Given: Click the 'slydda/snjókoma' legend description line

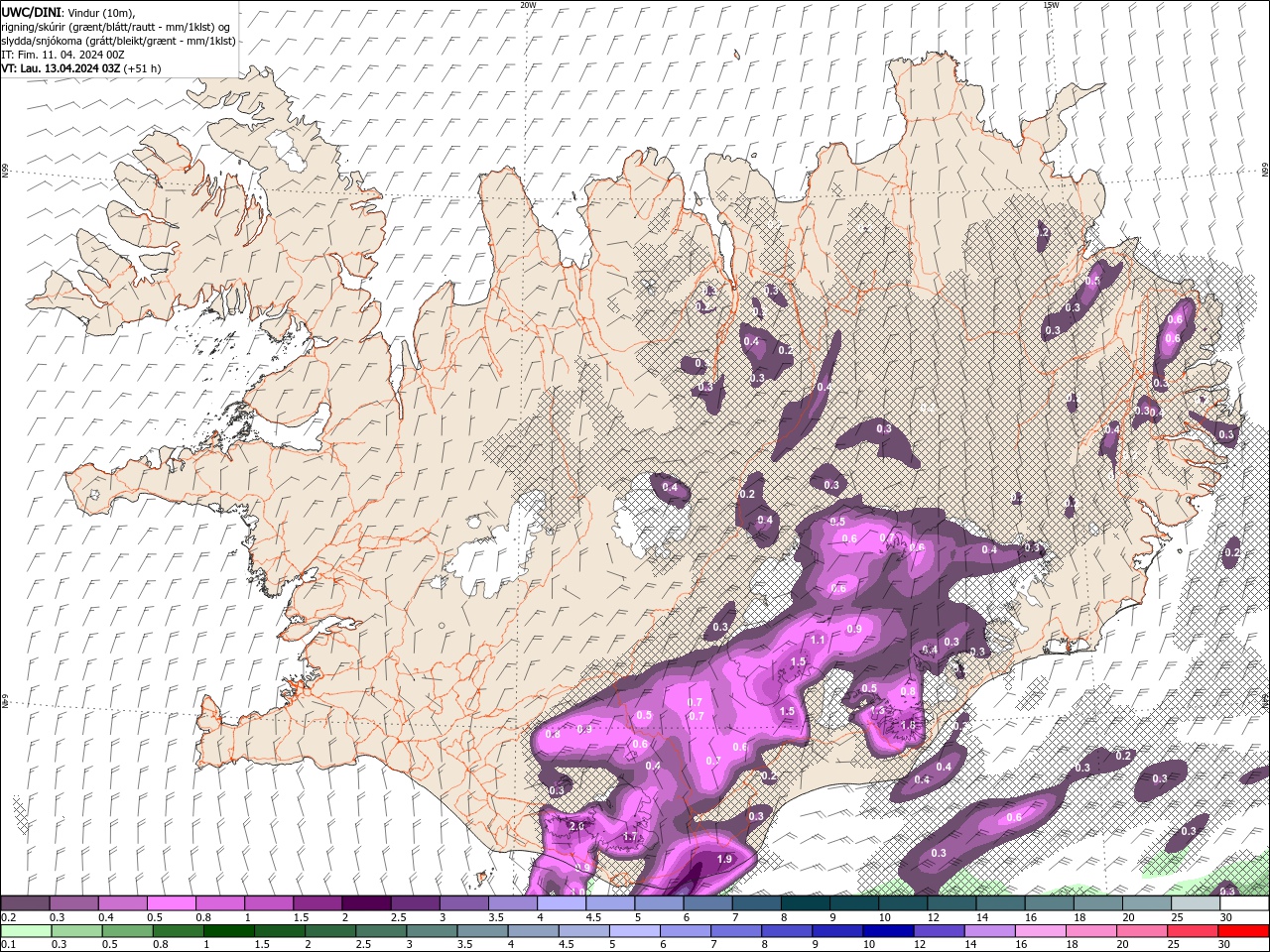Looking at the screenshot, I should tap(118, 41).
